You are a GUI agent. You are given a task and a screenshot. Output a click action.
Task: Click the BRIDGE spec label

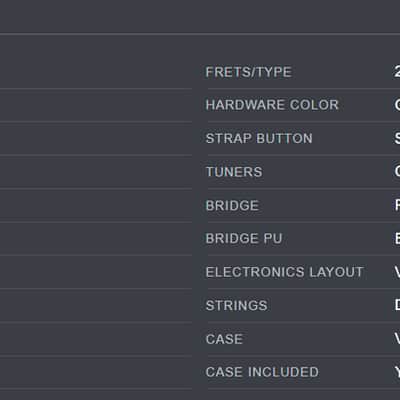click(232, 205)
